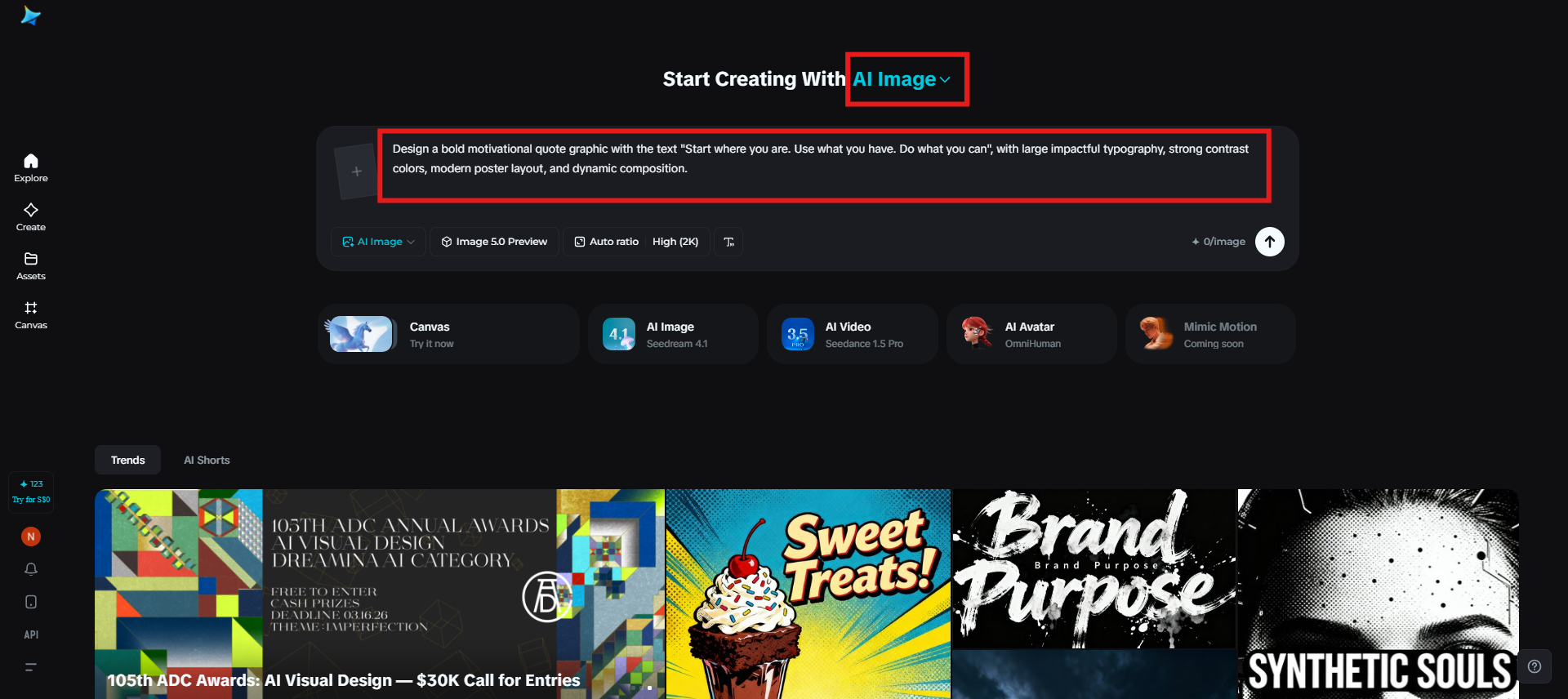This screenshot has width=1568, height=699.
Task: Select the Trends tab
Action: pyautogui.click(x=127, y=460)
